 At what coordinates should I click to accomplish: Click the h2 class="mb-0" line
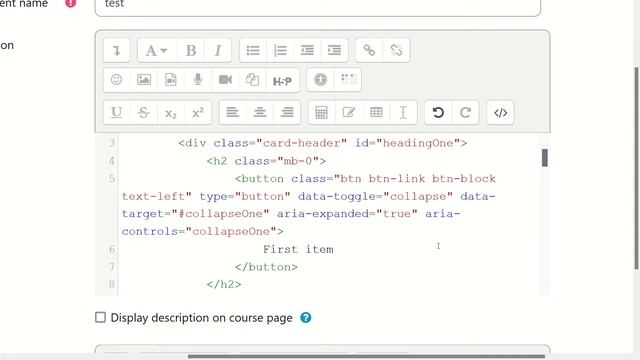266,161
